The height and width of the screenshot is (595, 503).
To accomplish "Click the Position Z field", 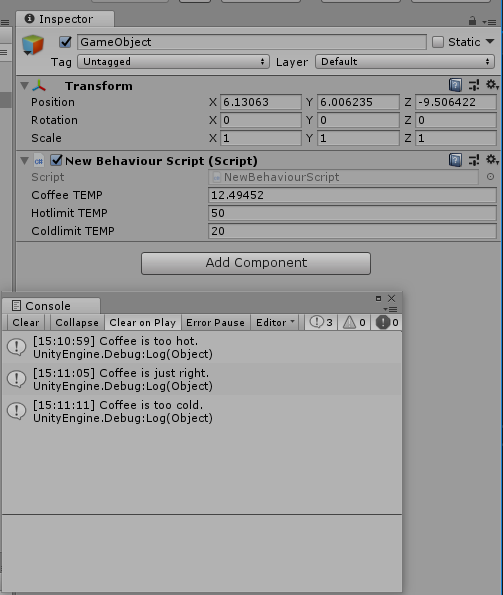I will click(x=456, y=102).
